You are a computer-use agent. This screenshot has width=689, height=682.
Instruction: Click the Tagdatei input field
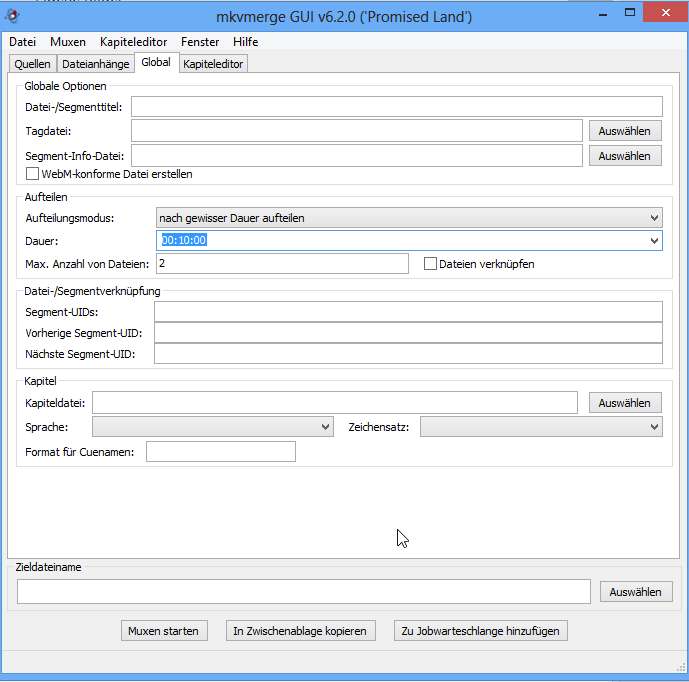point(357,131)
